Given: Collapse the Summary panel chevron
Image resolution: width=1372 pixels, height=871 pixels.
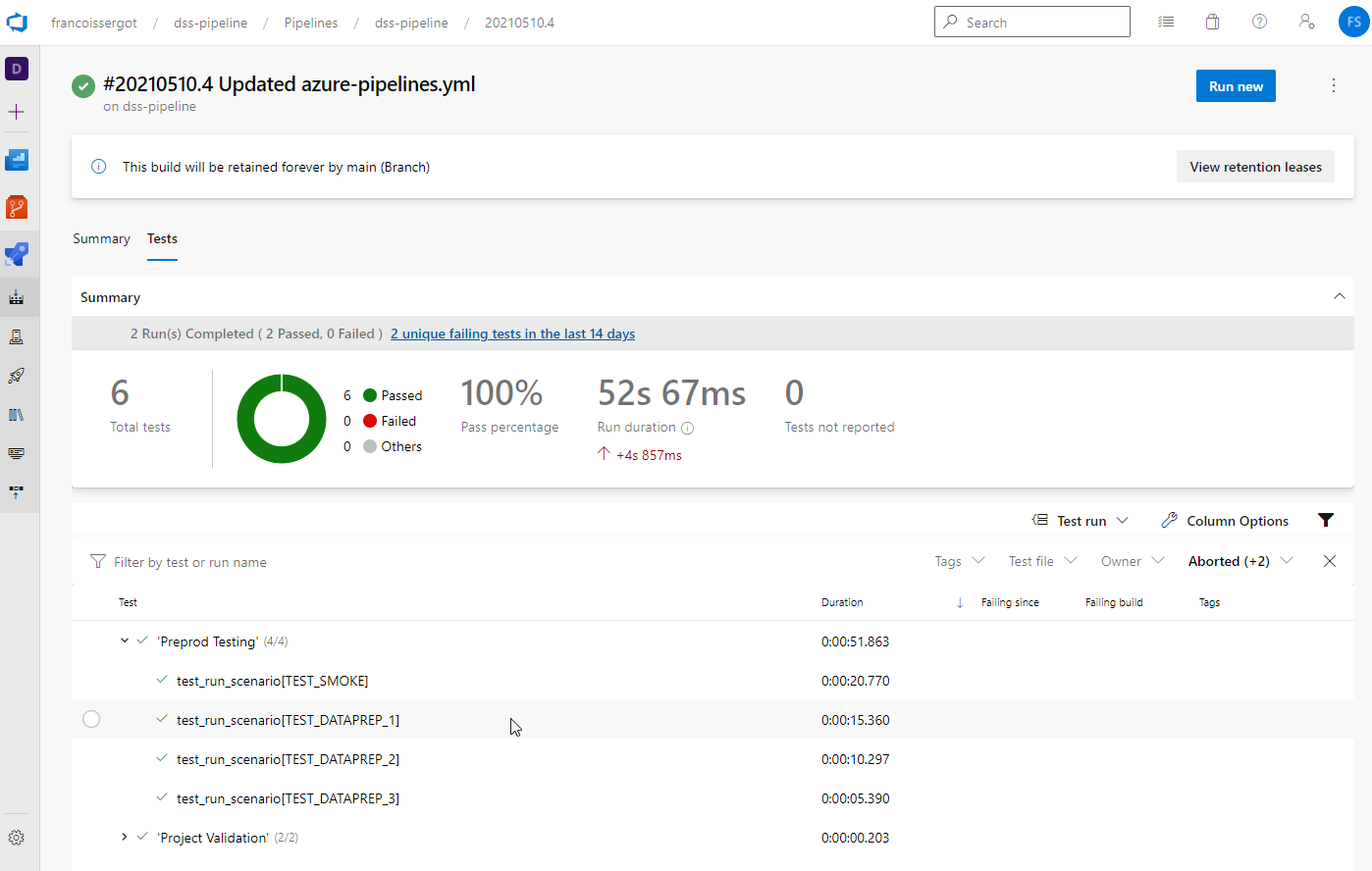Looking at the screenshot, I should (x=1339, y=295).
